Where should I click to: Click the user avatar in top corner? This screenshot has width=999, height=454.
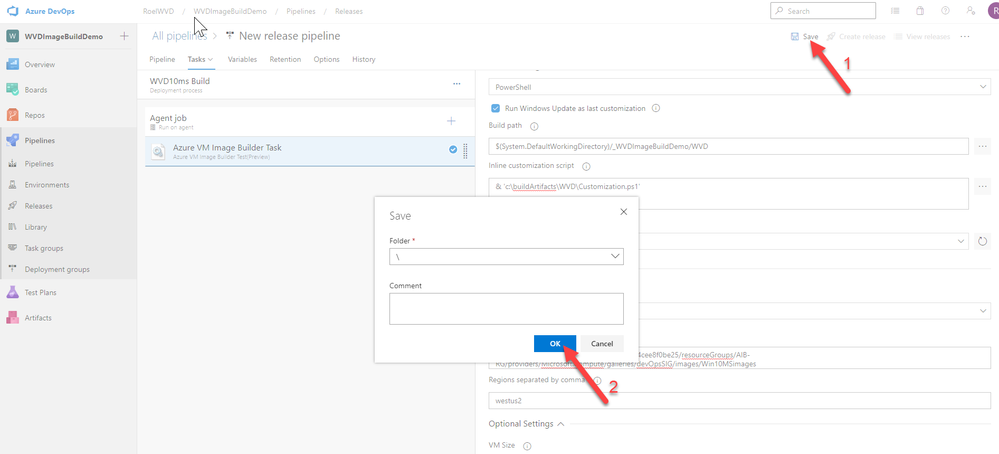tap(992, 11)
